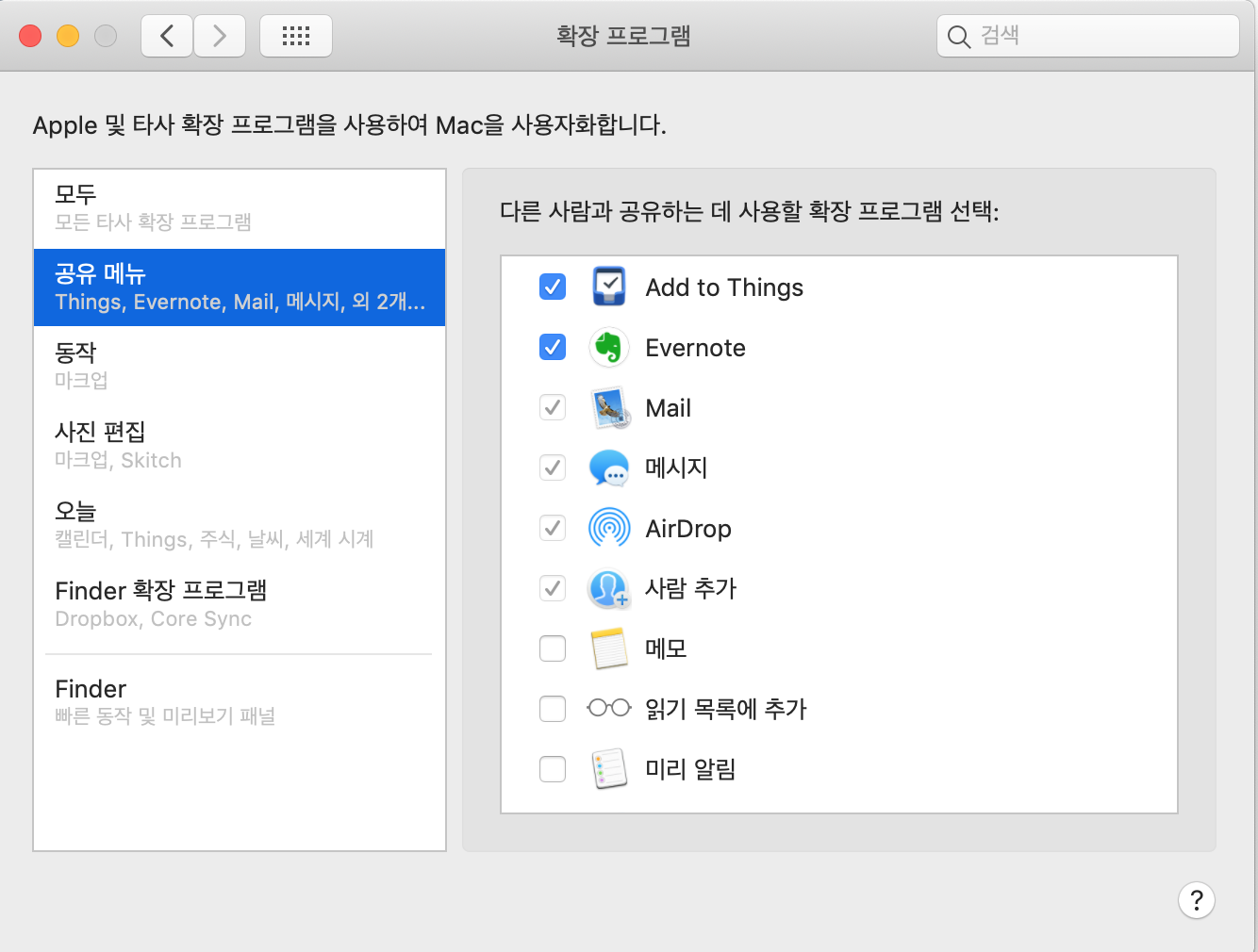Select the 오늘 category

point(240,524)
